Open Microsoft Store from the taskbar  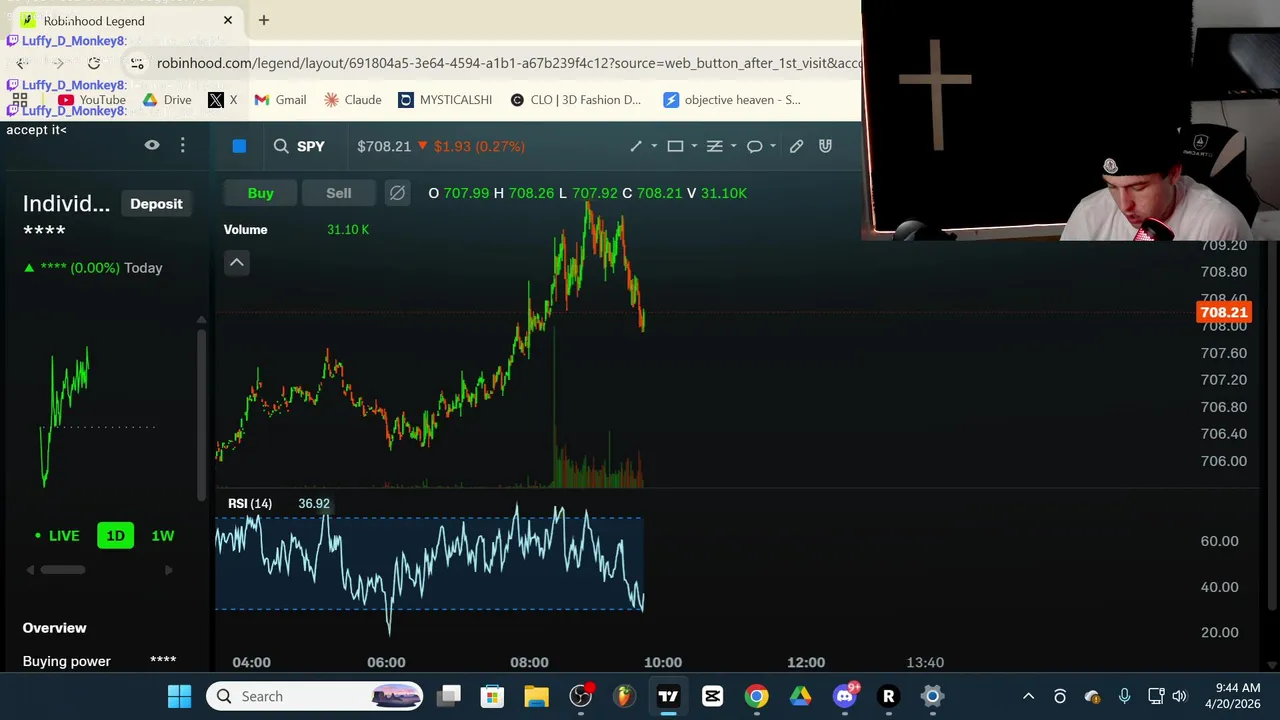pyautogui.click(x=492, y=696)
